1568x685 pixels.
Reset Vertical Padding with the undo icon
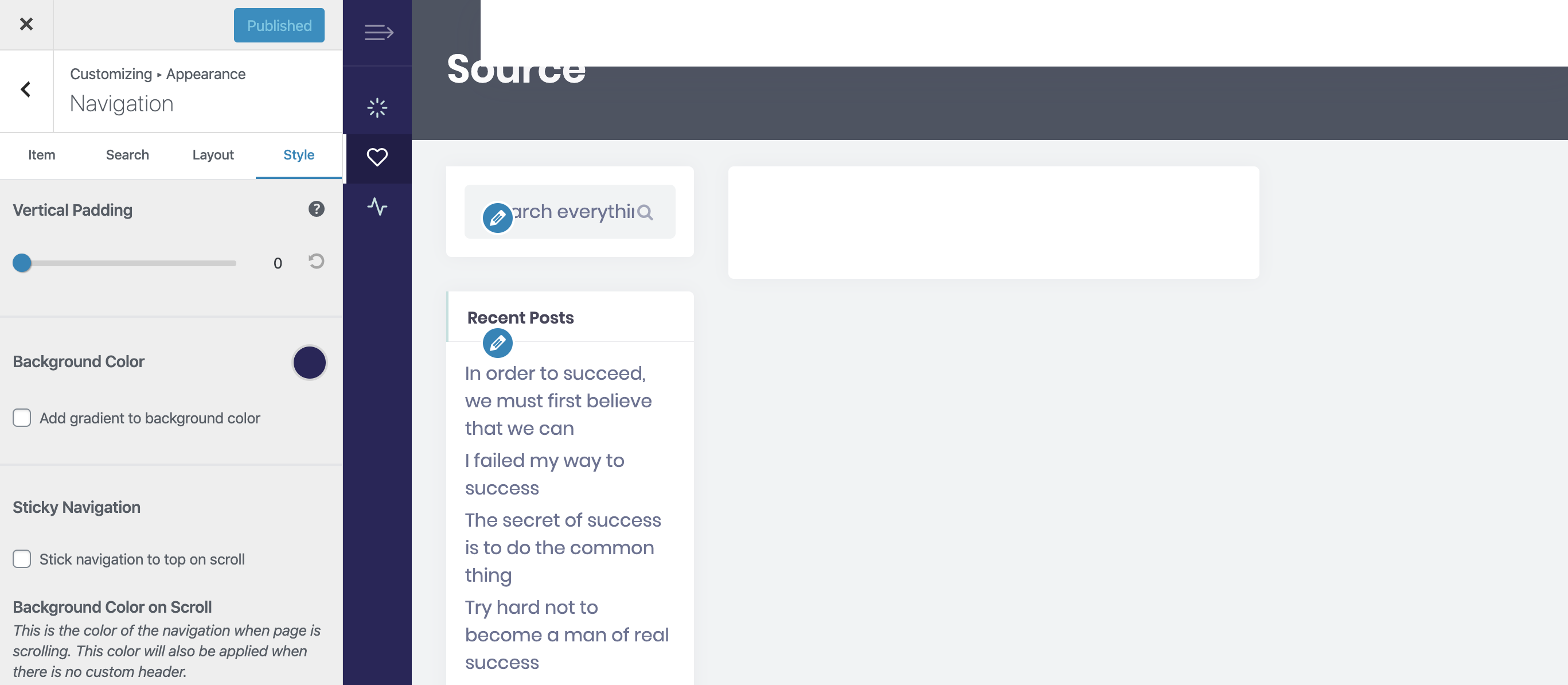(316, 261)
